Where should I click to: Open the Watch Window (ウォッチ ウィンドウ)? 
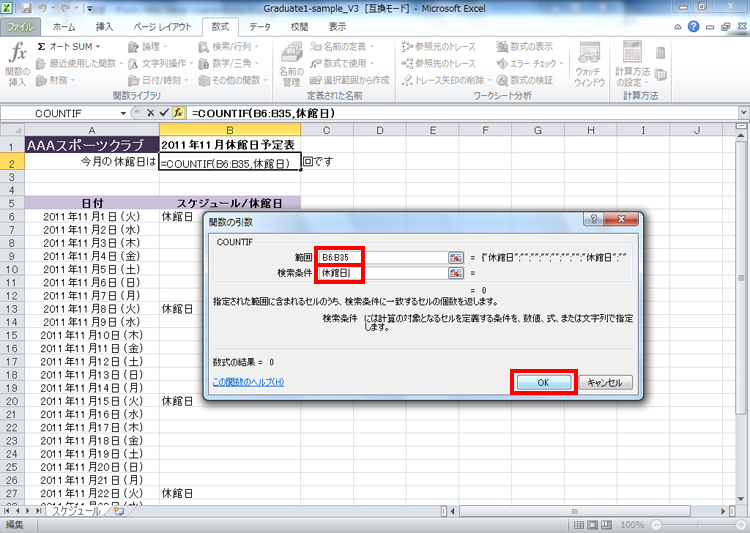(x=589, y=65)
